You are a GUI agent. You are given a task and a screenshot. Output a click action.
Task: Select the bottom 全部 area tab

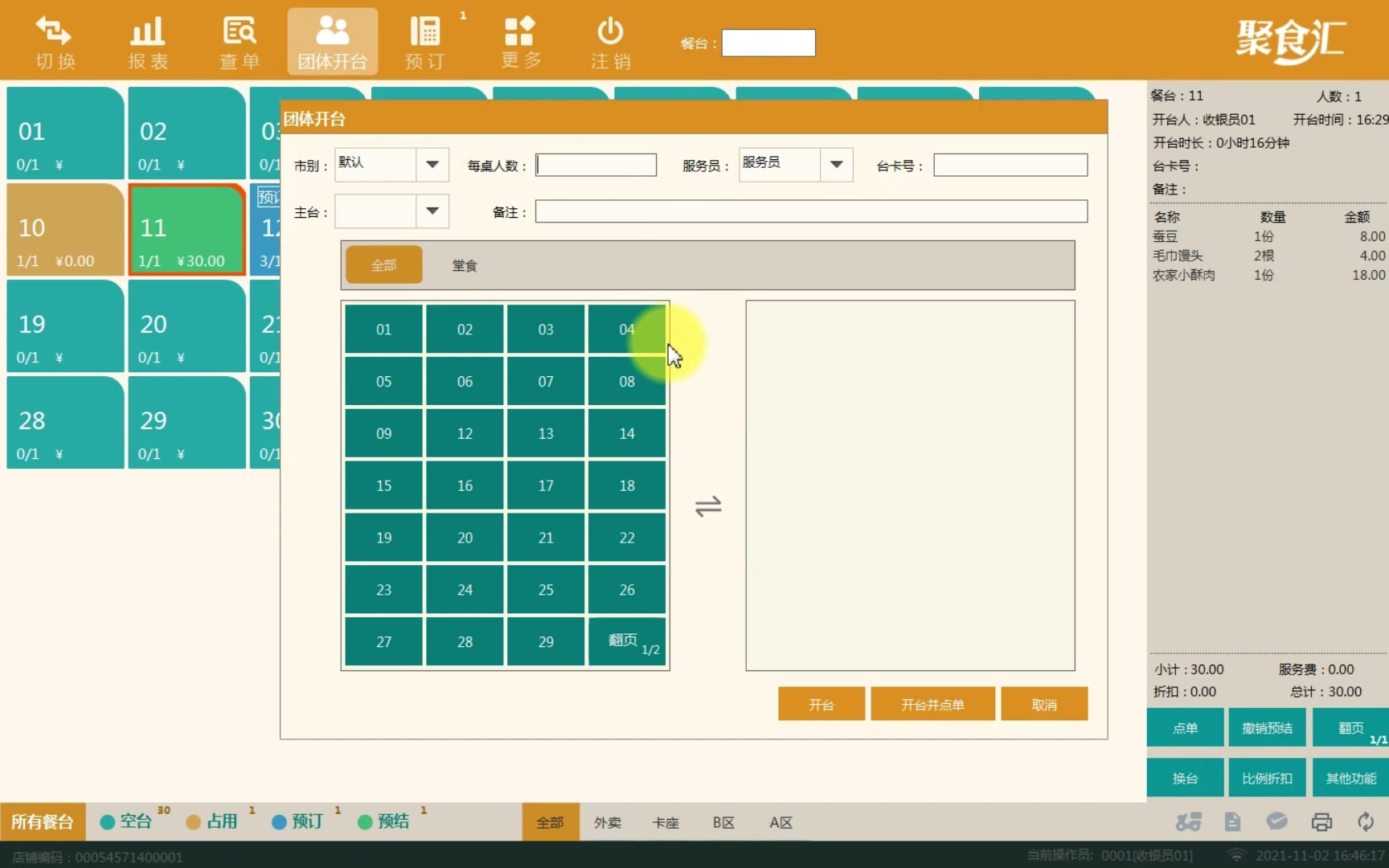tap(551, 822)
